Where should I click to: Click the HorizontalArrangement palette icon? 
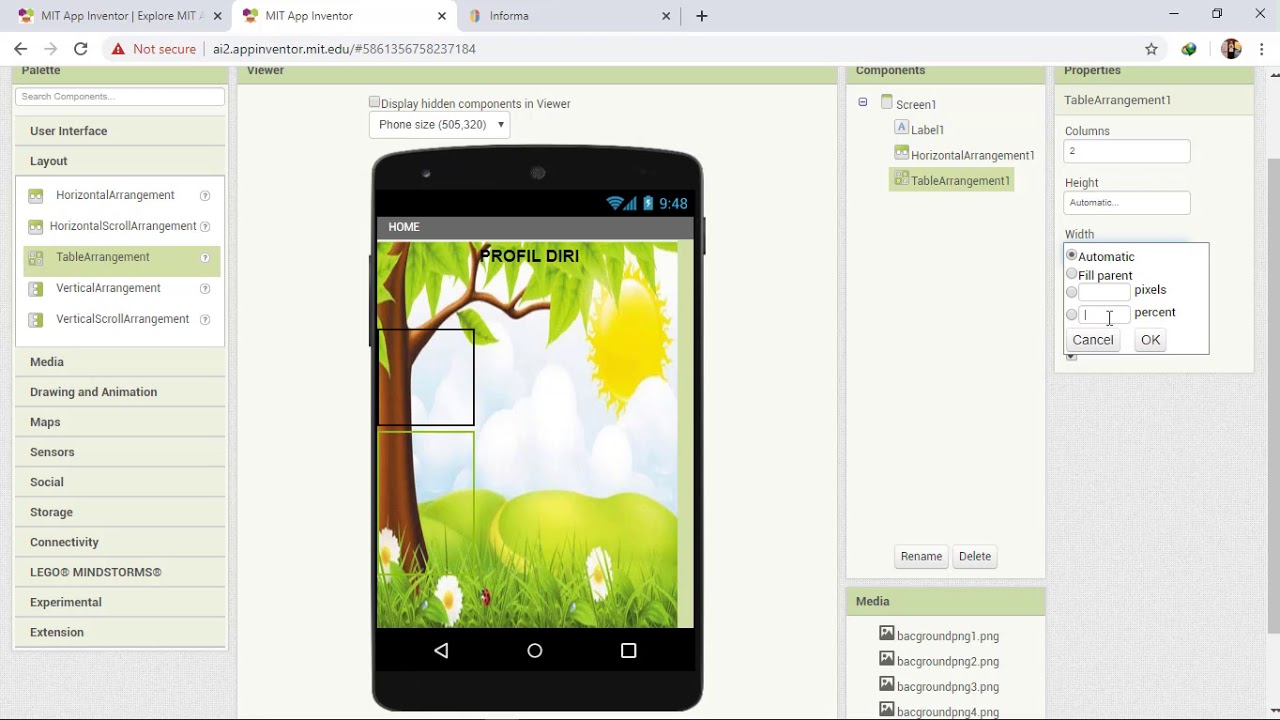pos(36,196)
